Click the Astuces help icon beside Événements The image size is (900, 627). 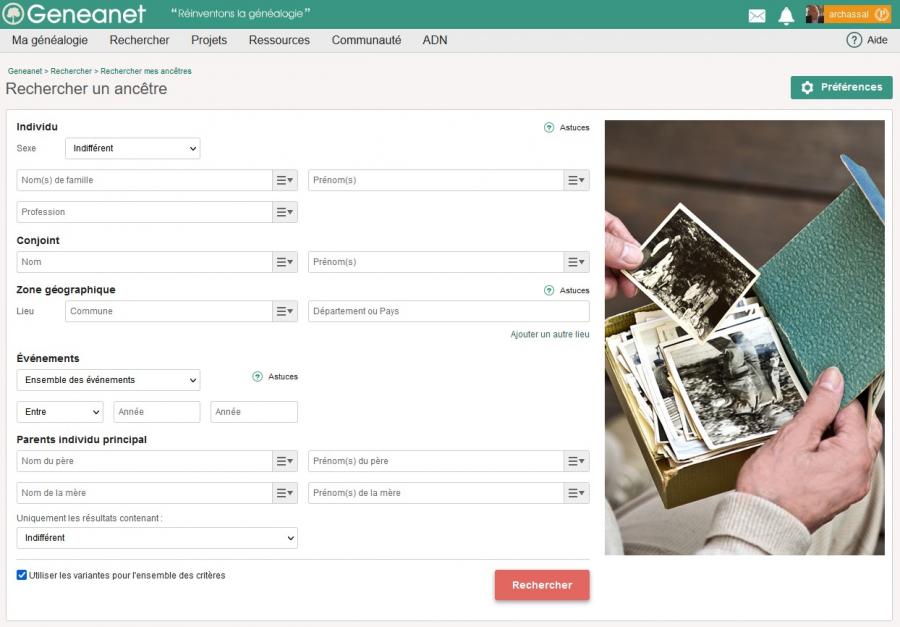click(x=257, y=377)
